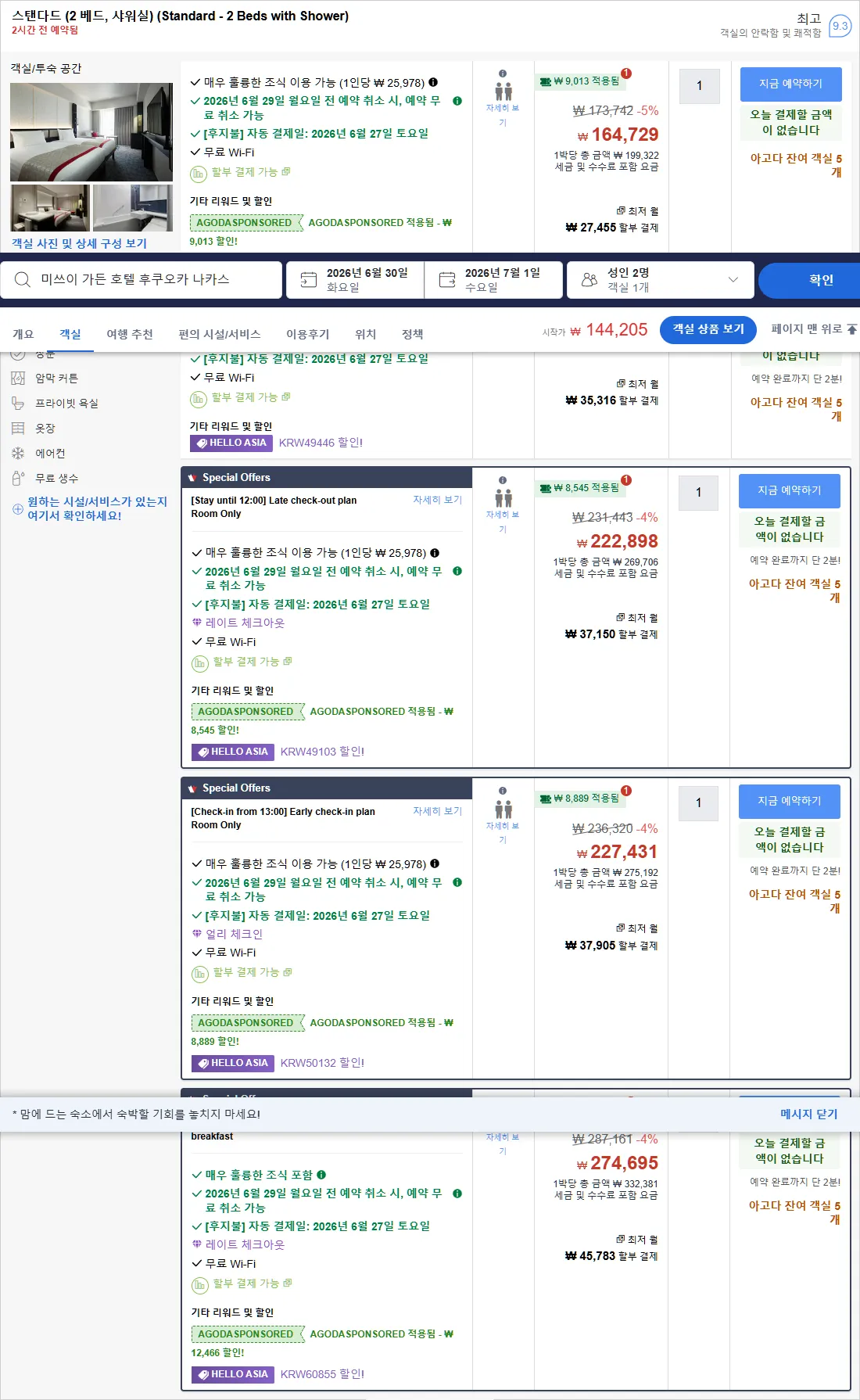Click the ₩8,889 적용됨 coupon badge
Screen dimensions: 860x1400
581,798
